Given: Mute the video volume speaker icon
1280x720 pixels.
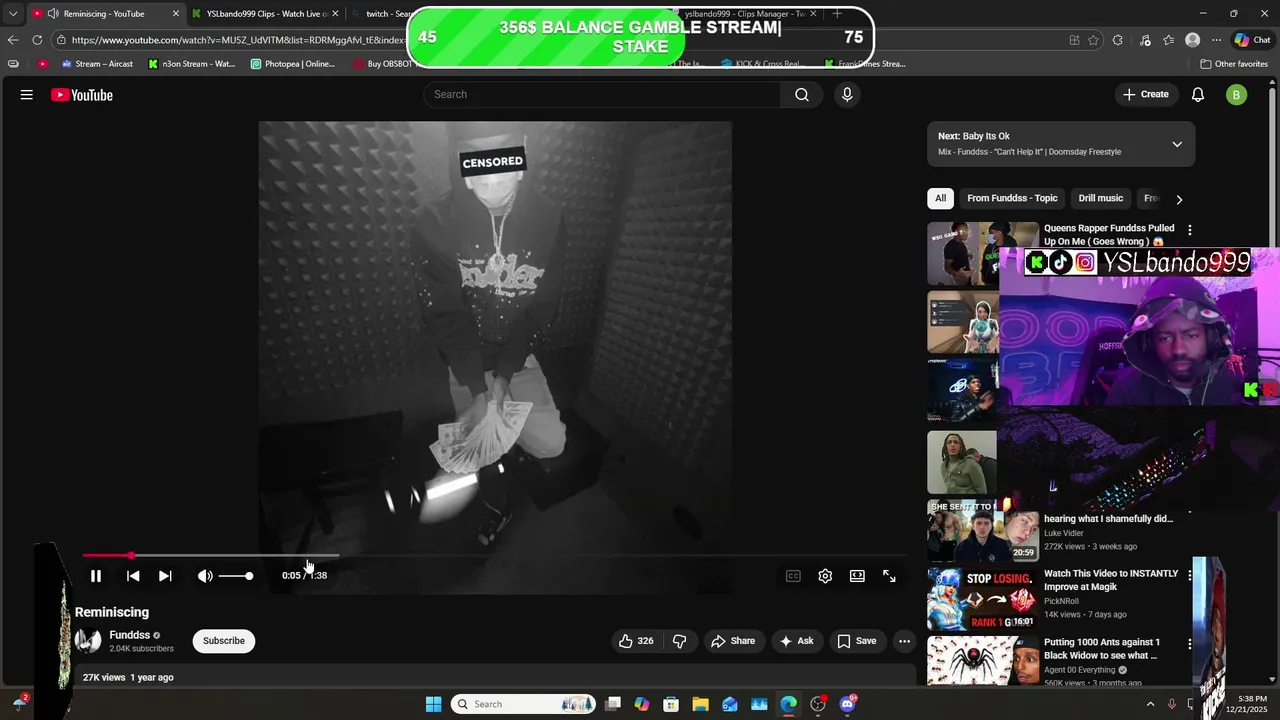Looking at the screenshot, I should click(x=205, y=576).
